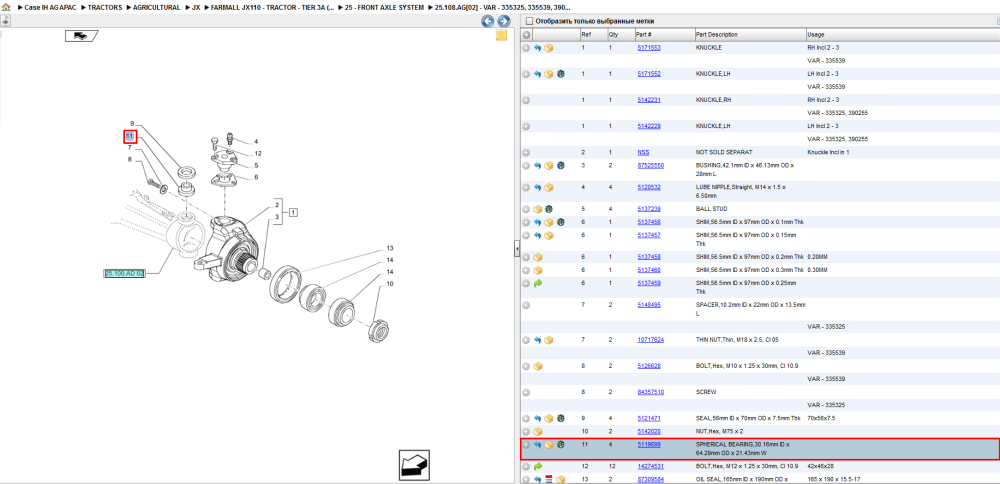Open the JX breadcrumb
Screen dimensions: 1000x484
[196, 7]
